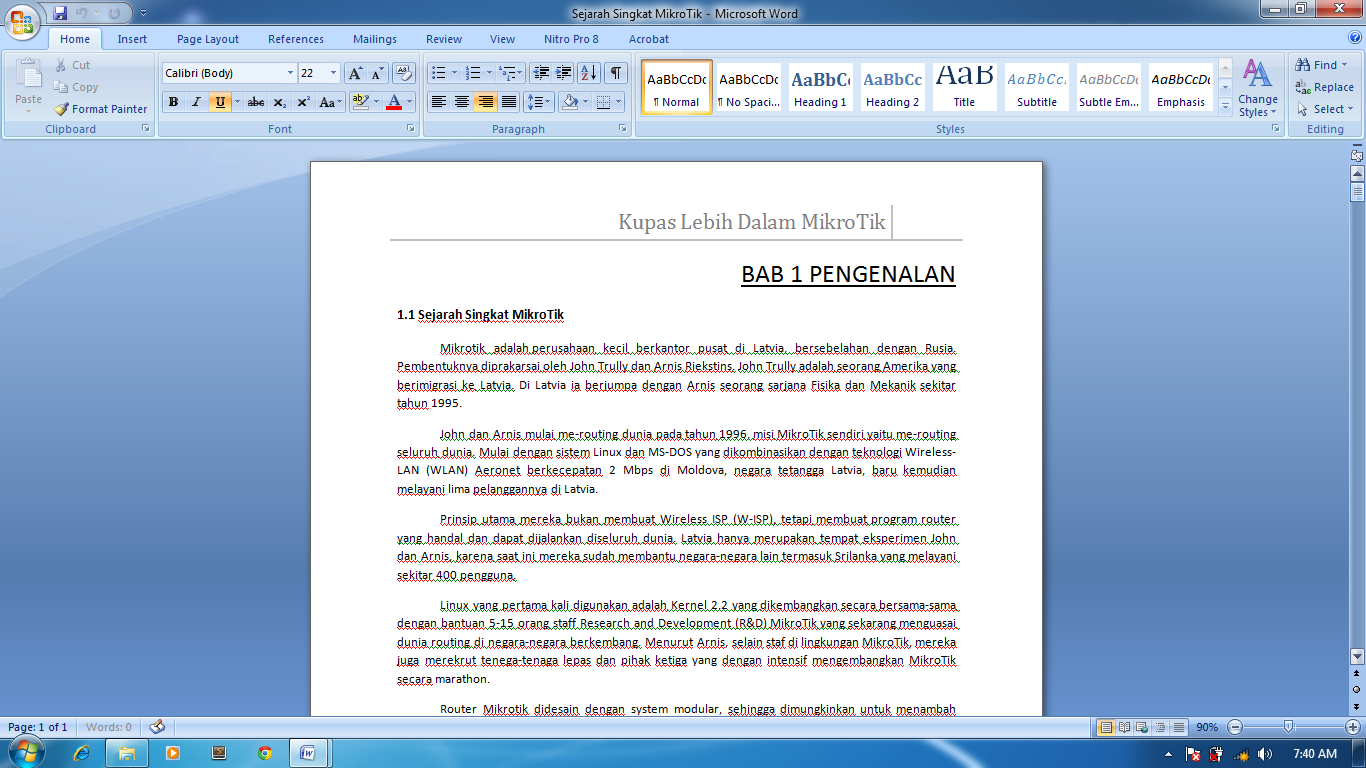Click the Text Highlight Color marker
This screenshot has width=1366, height=768.
[x=360, y=102]
